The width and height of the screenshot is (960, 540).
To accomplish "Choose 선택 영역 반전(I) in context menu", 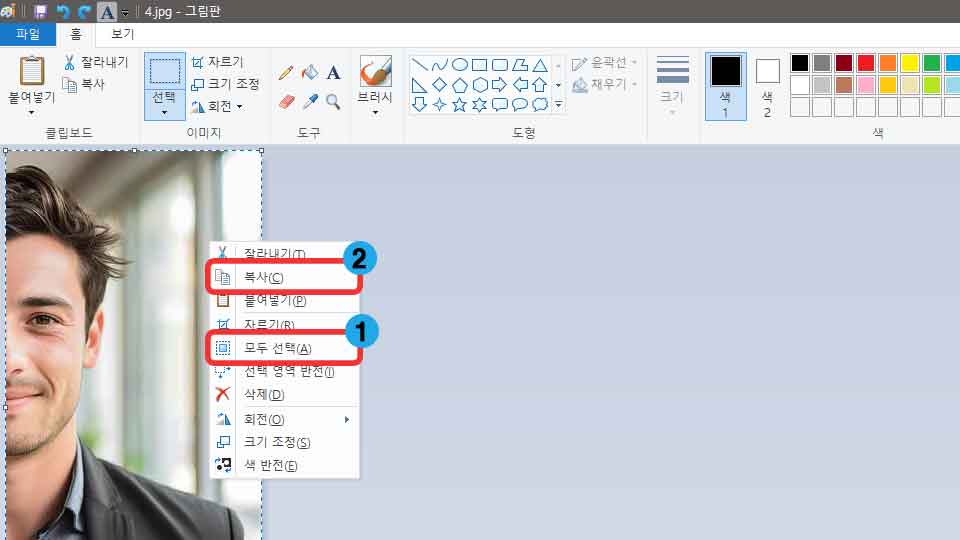I will (x=285, y=372).
